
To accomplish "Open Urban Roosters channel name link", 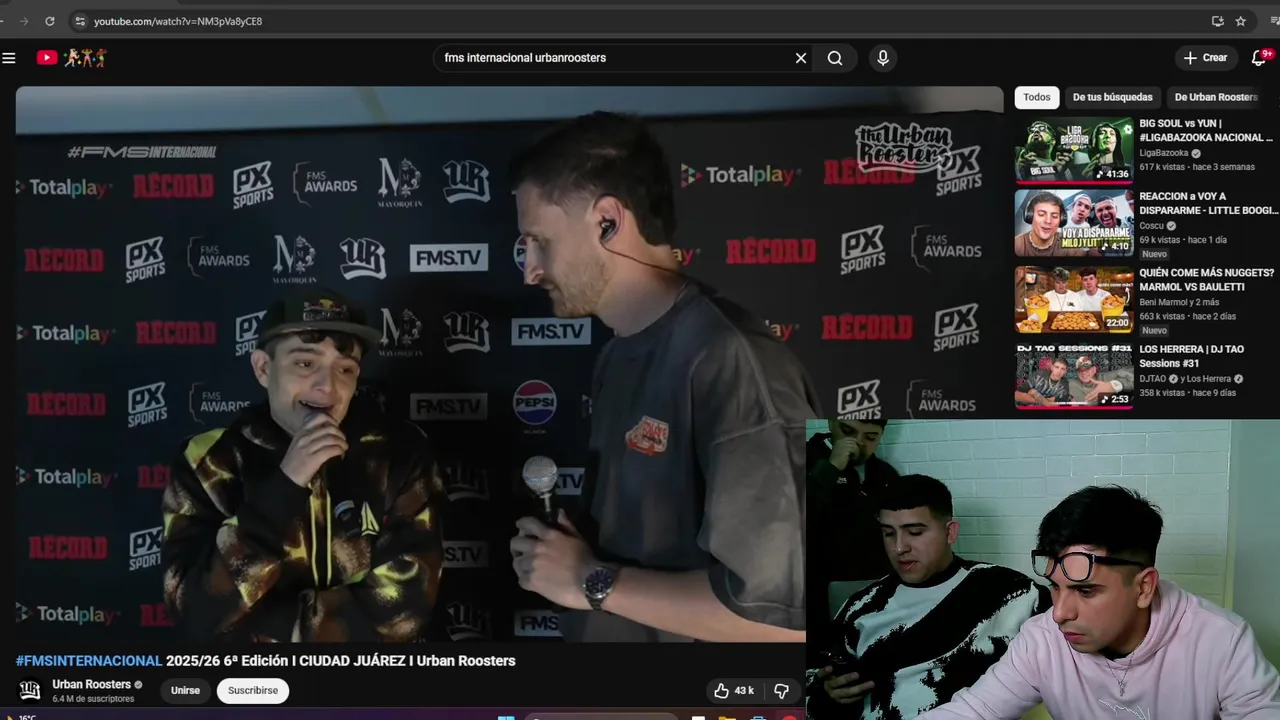I will 92,685.
